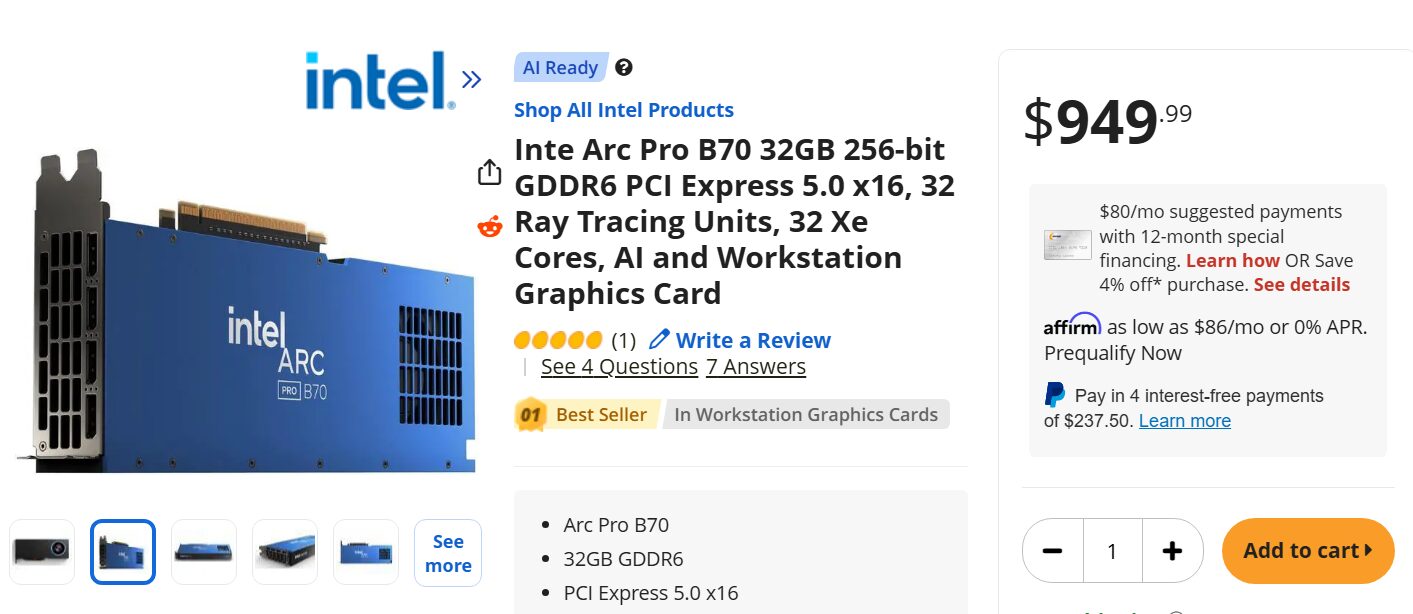The height and width of the screenshot is (614, 1413).
Task: Select the third product thumbnail image
Action: (x=204, y=552)
